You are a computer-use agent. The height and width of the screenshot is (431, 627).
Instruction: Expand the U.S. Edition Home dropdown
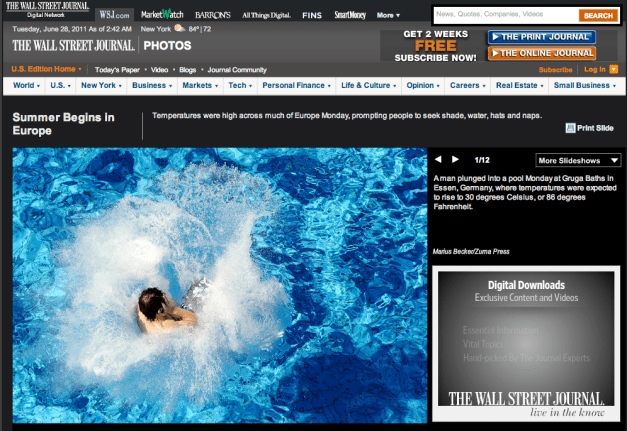tap(48, 69)
